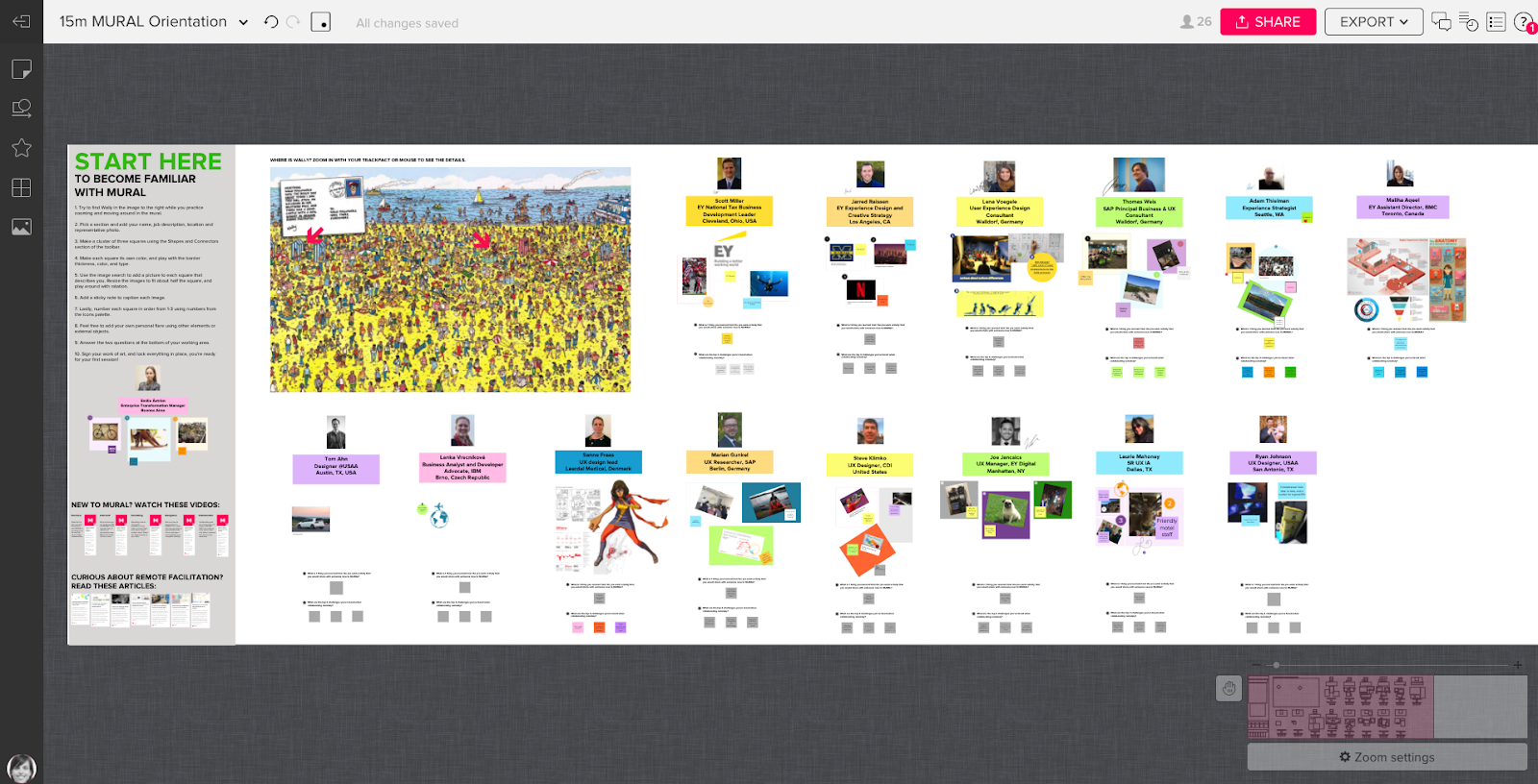This screenshot has height=784, width=1538.
Task: Select the Ryan Johnson purple name card
Action: 1273,463
